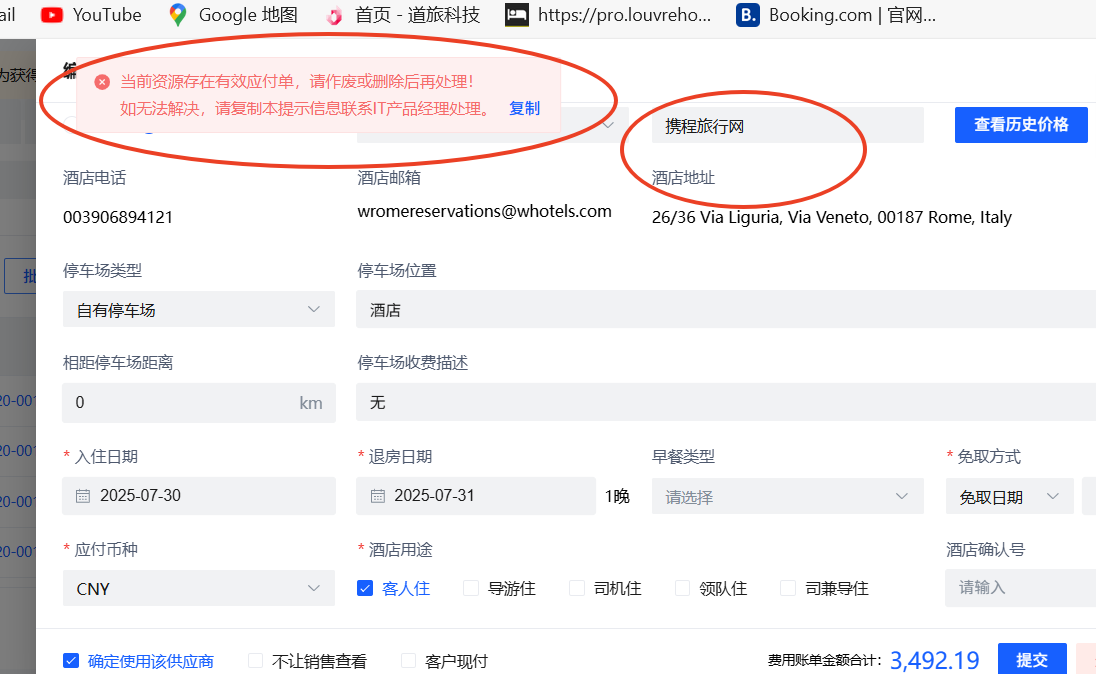Check the 导游住 checkbox

[x=471, y=588]
